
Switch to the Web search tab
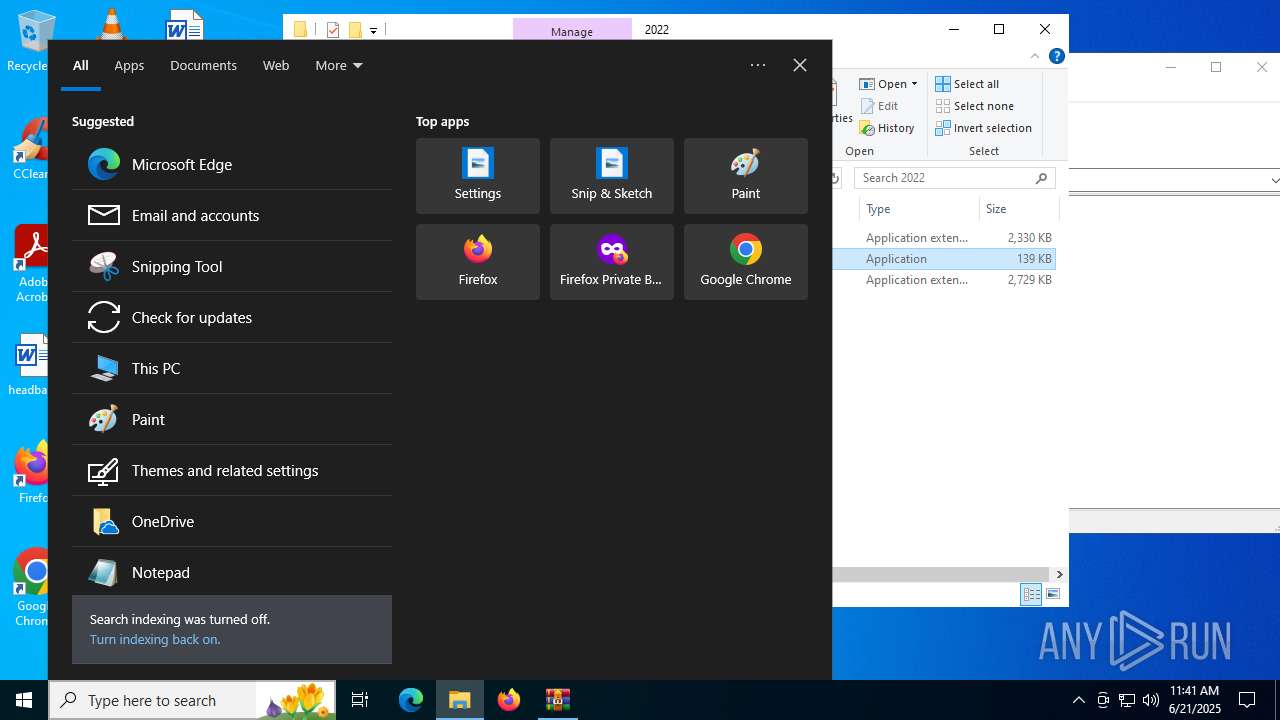(x=276, y=65)
